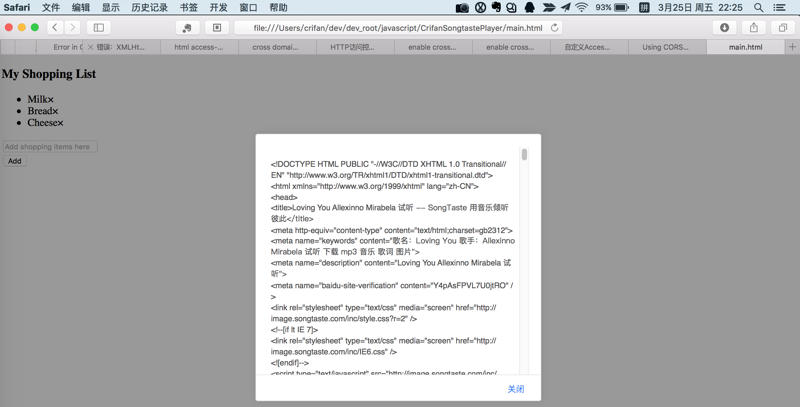Click the battery 93% status indicator
This screenshot has height=407, width=800.
click(x=612, y=7)
